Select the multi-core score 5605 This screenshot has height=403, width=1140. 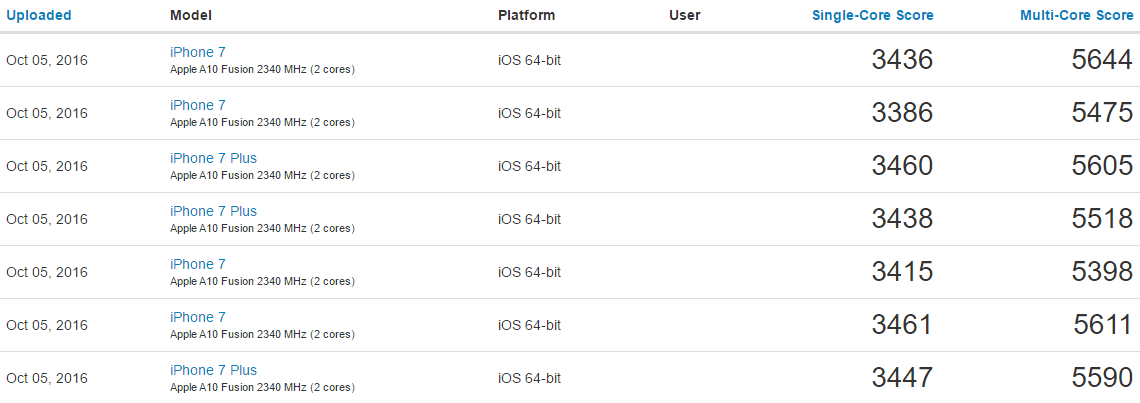[x=1101, y=166]
